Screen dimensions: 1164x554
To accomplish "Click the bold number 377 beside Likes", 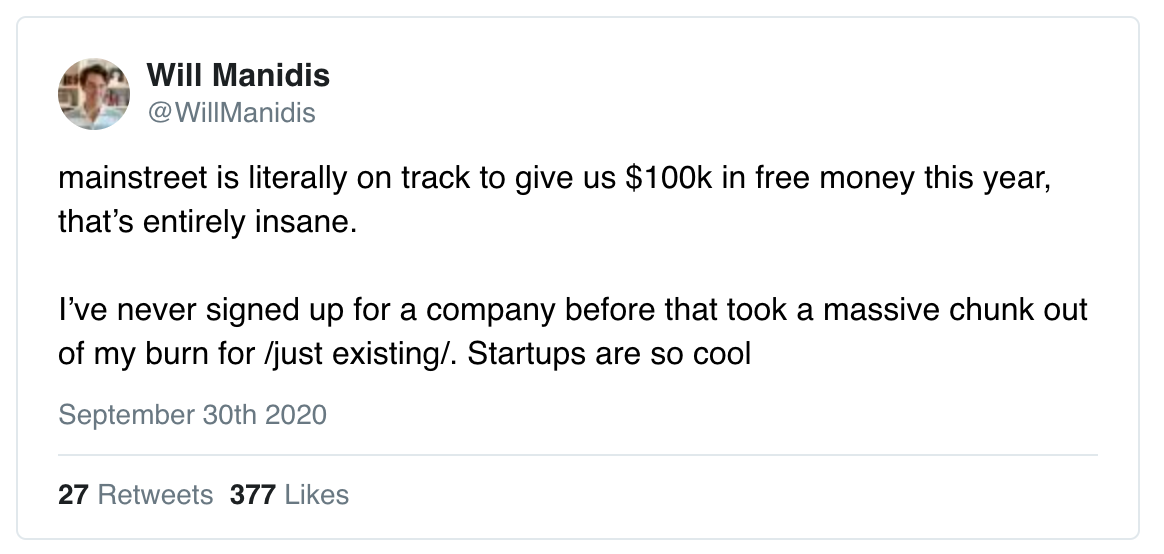I will click(252, 495).
